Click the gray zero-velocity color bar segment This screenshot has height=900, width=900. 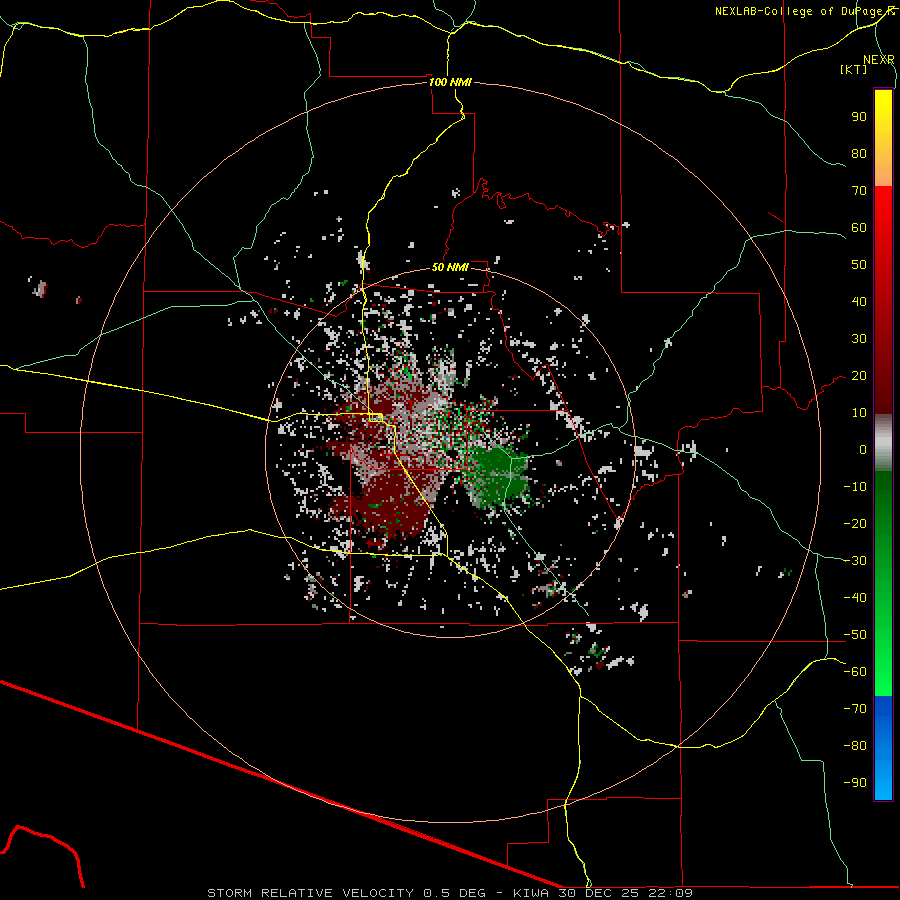[883, 443]
